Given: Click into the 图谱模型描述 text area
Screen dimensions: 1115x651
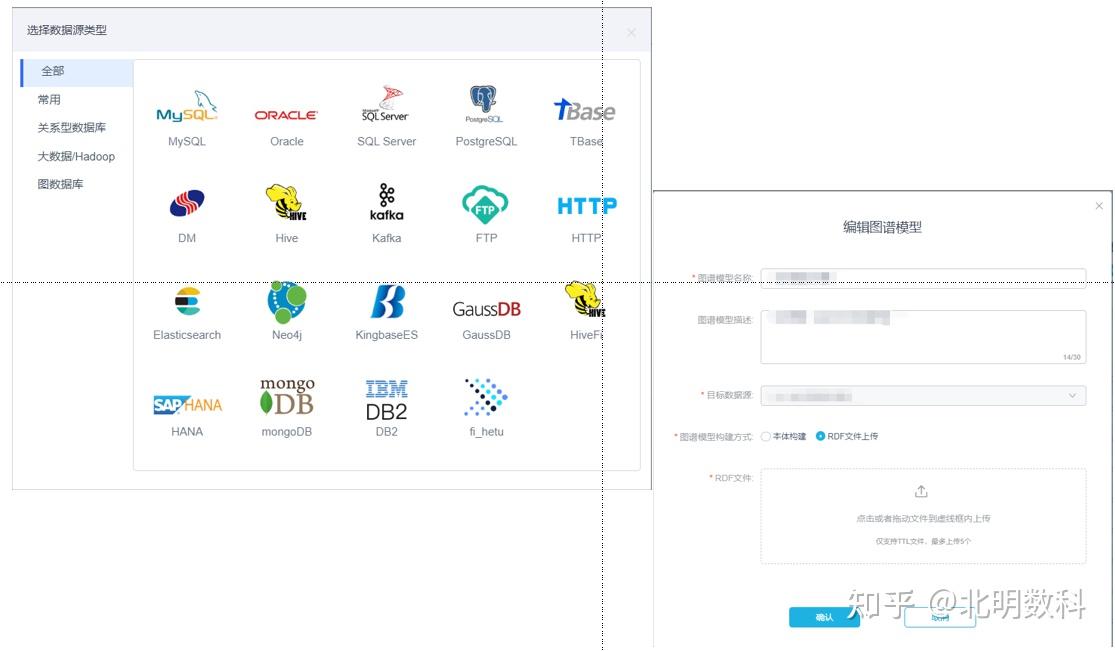Looking at the screenshot, I should click(x=923, y=337).
